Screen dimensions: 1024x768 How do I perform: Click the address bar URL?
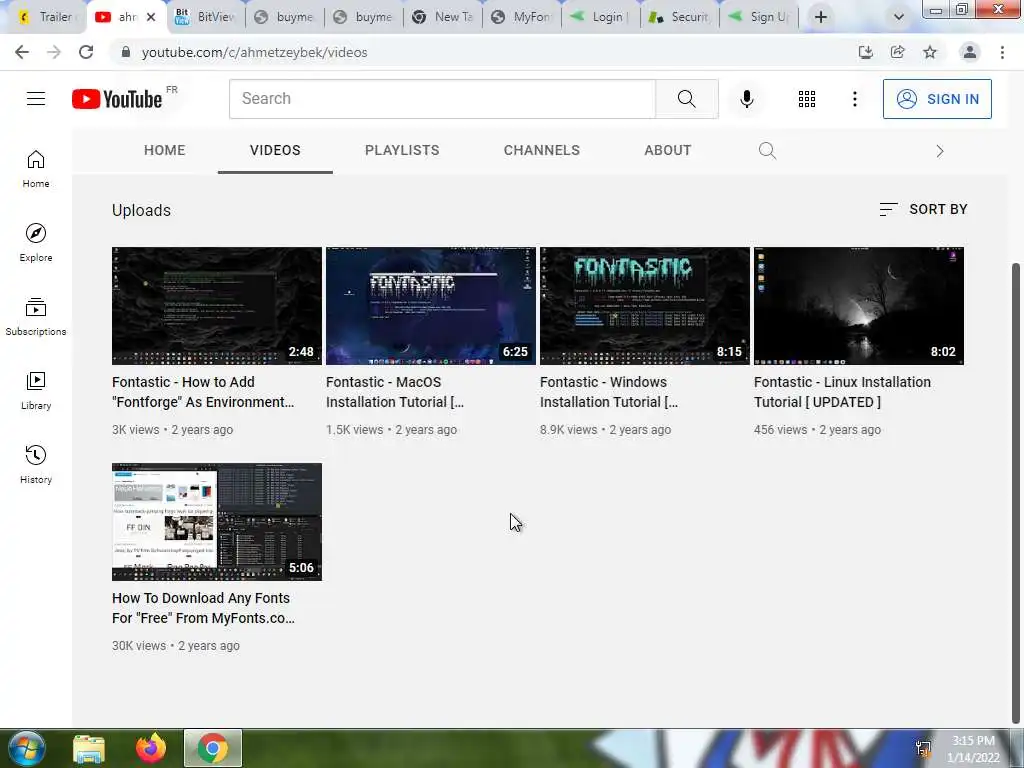coord(254,52)
